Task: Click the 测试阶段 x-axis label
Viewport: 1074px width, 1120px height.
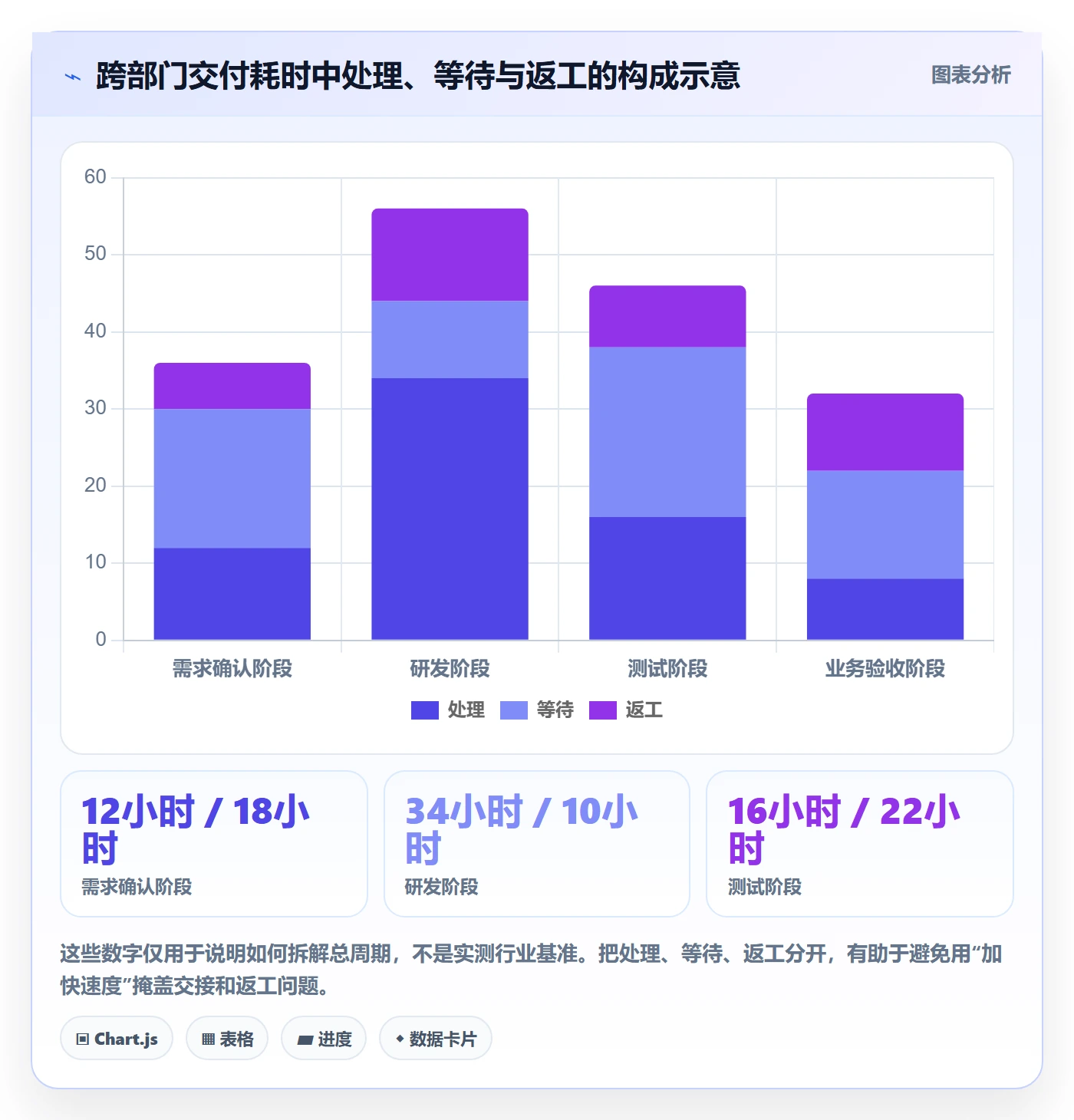Action: [x=667, y=669]
